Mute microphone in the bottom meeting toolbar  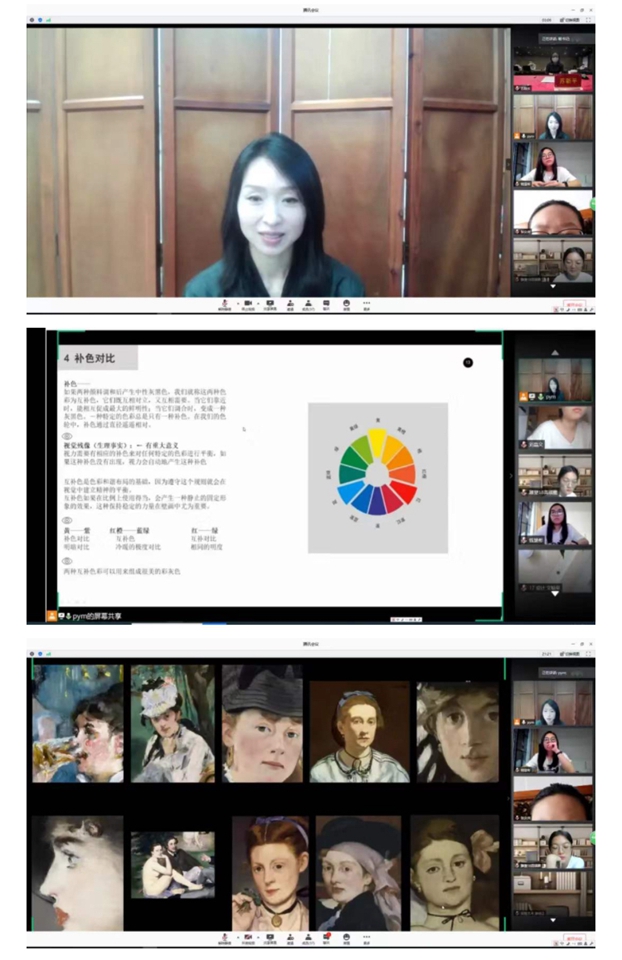[225, 938]
